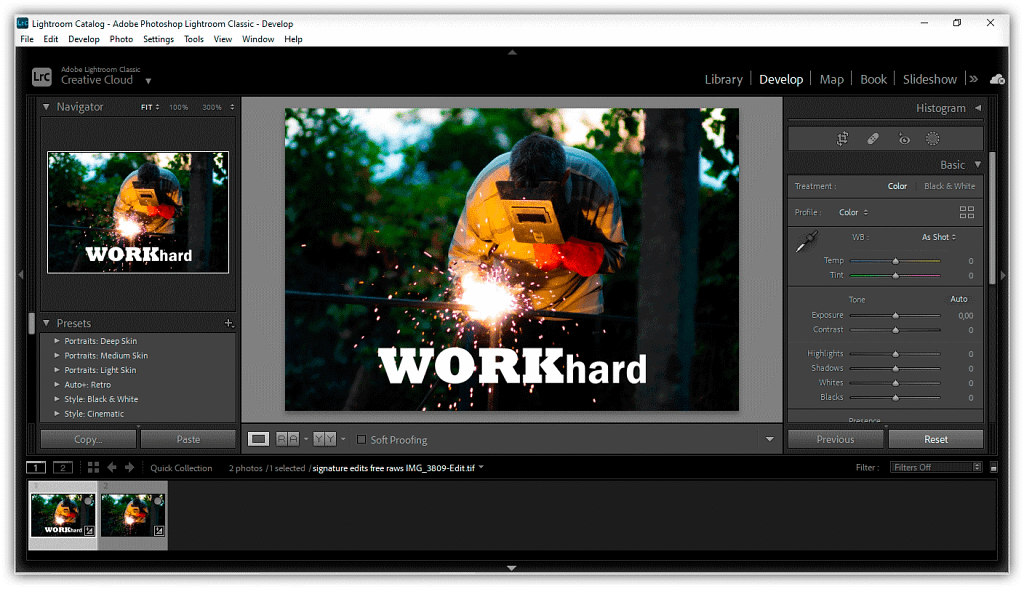Click the Exposure slider handle
Image resolution: width=1024 pixels, height=589 pixels.
(x=895, y=315)
